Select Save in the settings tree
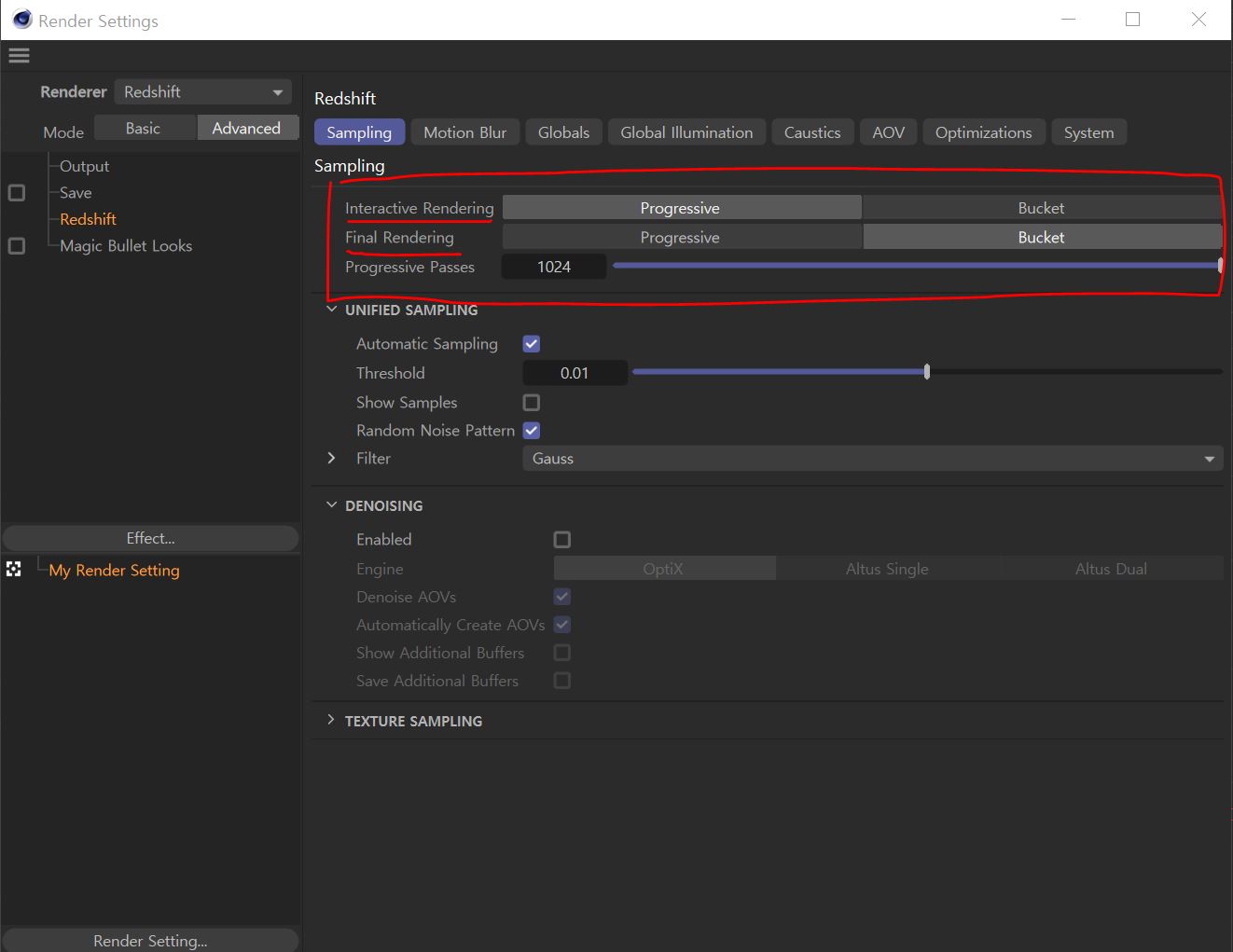1233x952 pixels. coord(76,193)
